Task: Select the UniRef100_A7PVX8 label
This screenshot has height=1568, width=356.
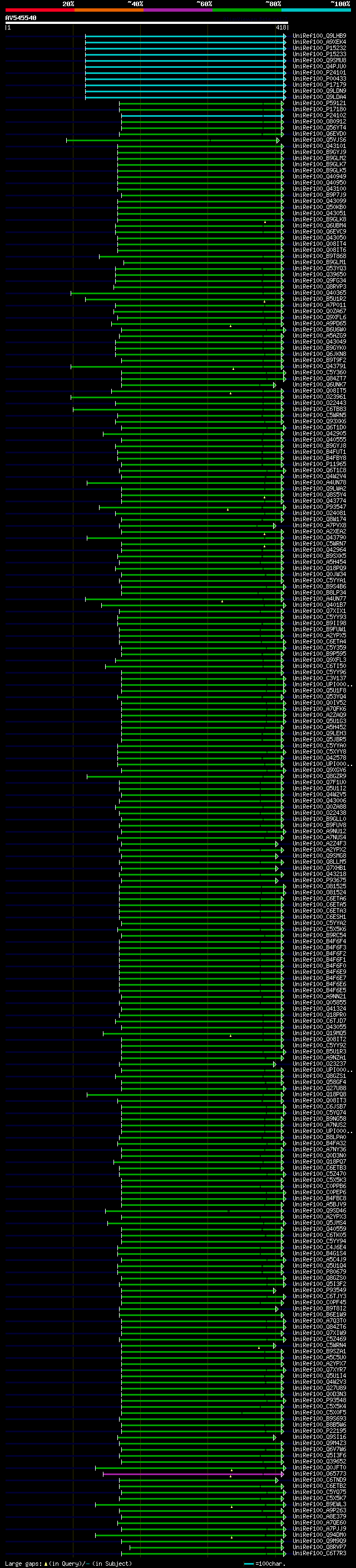Action: coord(319,525)
